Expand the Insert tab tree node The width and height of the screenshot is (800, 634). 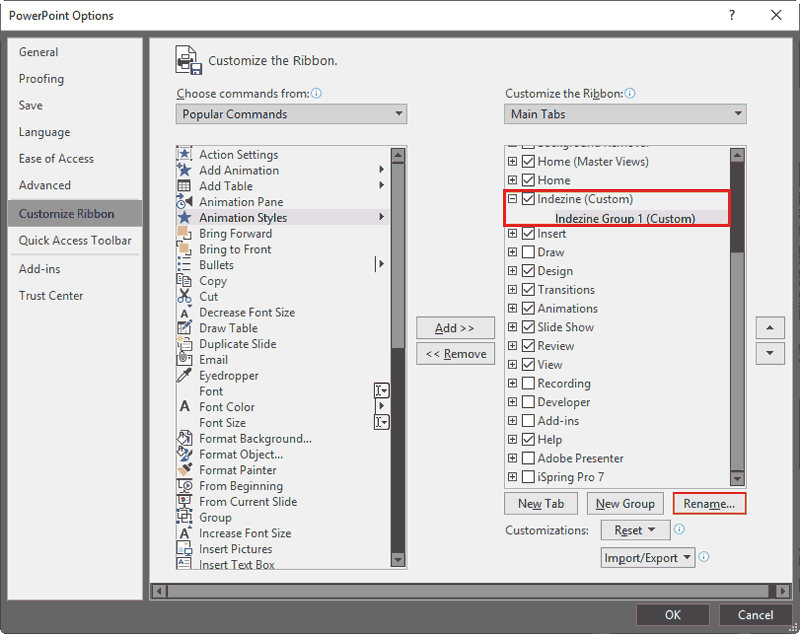(511, 233)
